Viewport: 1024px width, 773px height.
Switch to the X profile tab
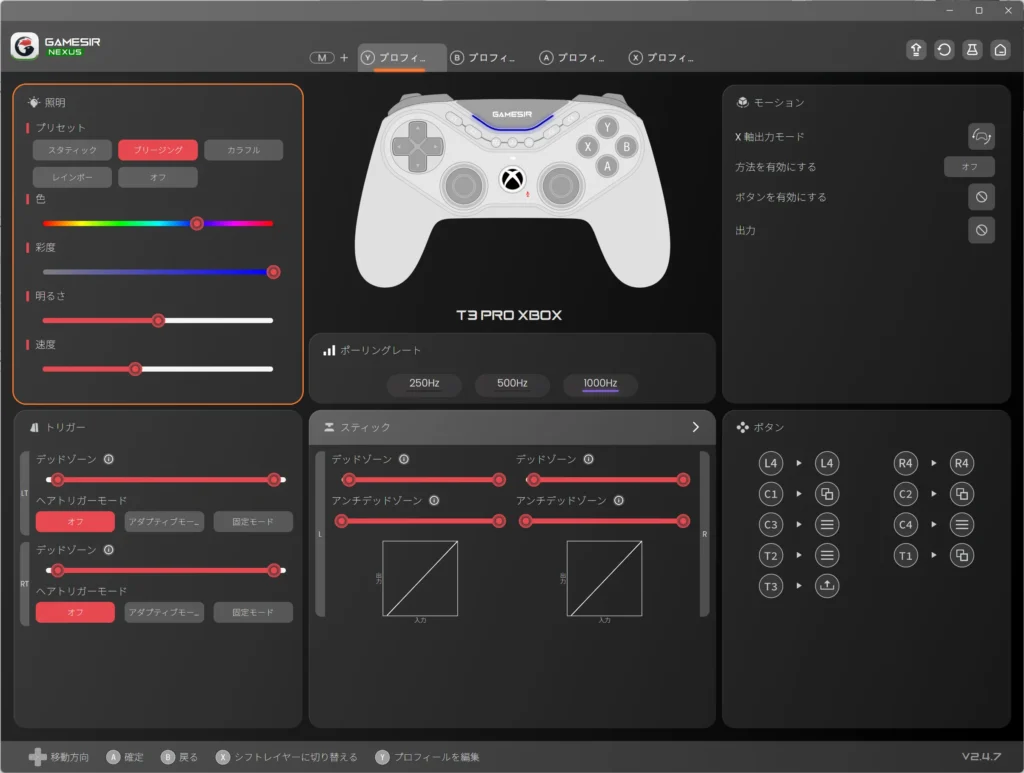pos(662,57)
